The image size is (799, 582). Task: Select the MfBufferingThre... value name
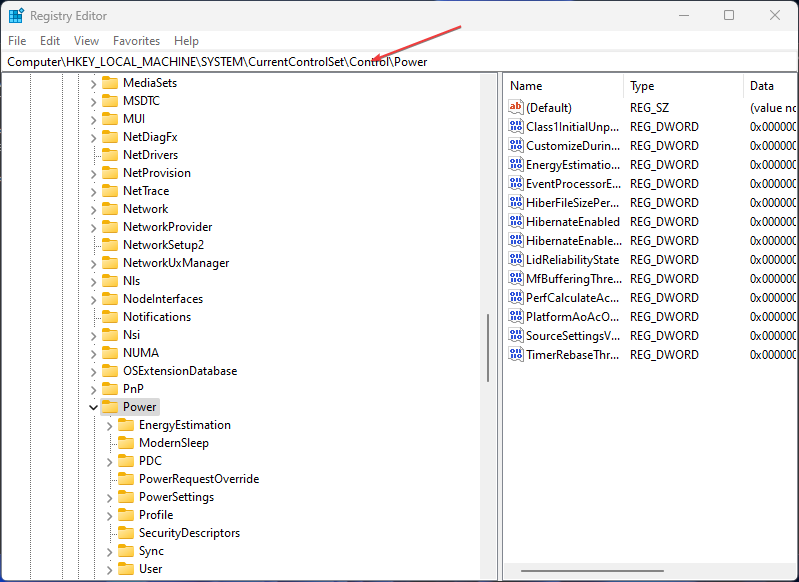coord(573,279)
